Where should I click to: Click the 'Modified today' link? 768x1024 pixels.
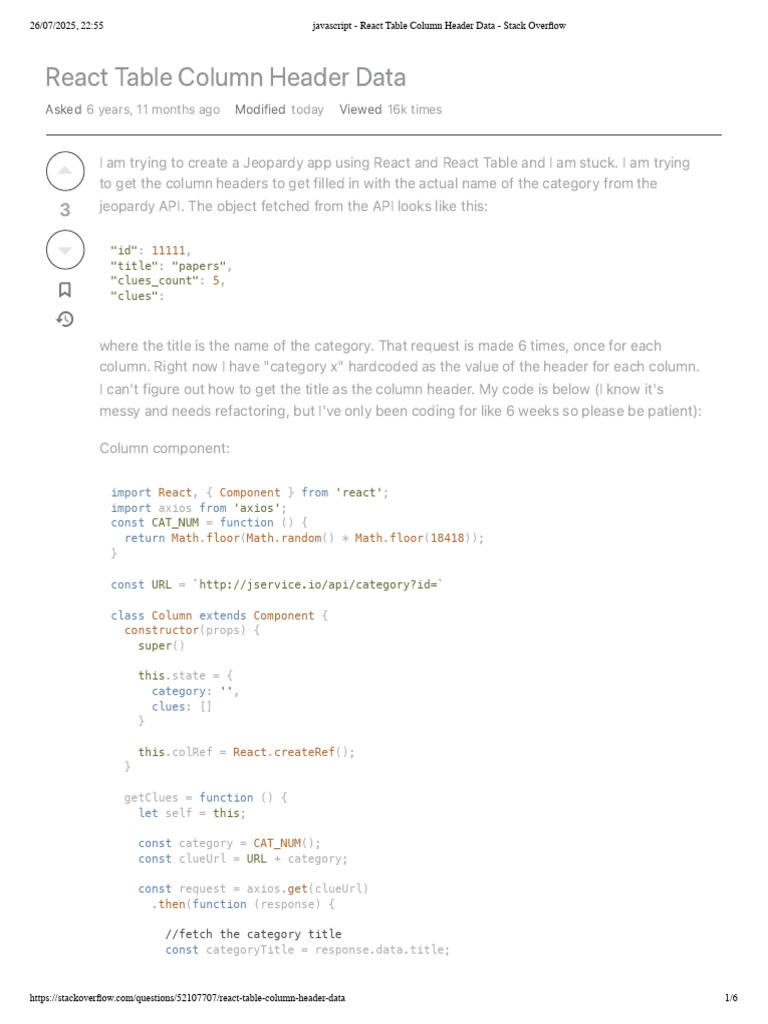(x=279, y=110)
